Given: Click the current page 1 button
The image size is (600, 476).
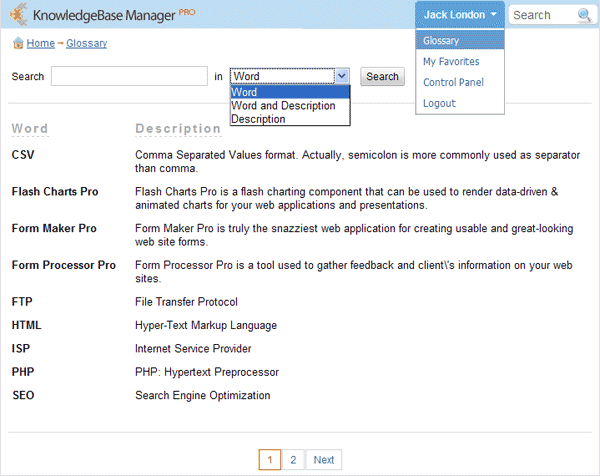Looking at the screenshot, I should [269, 460].
